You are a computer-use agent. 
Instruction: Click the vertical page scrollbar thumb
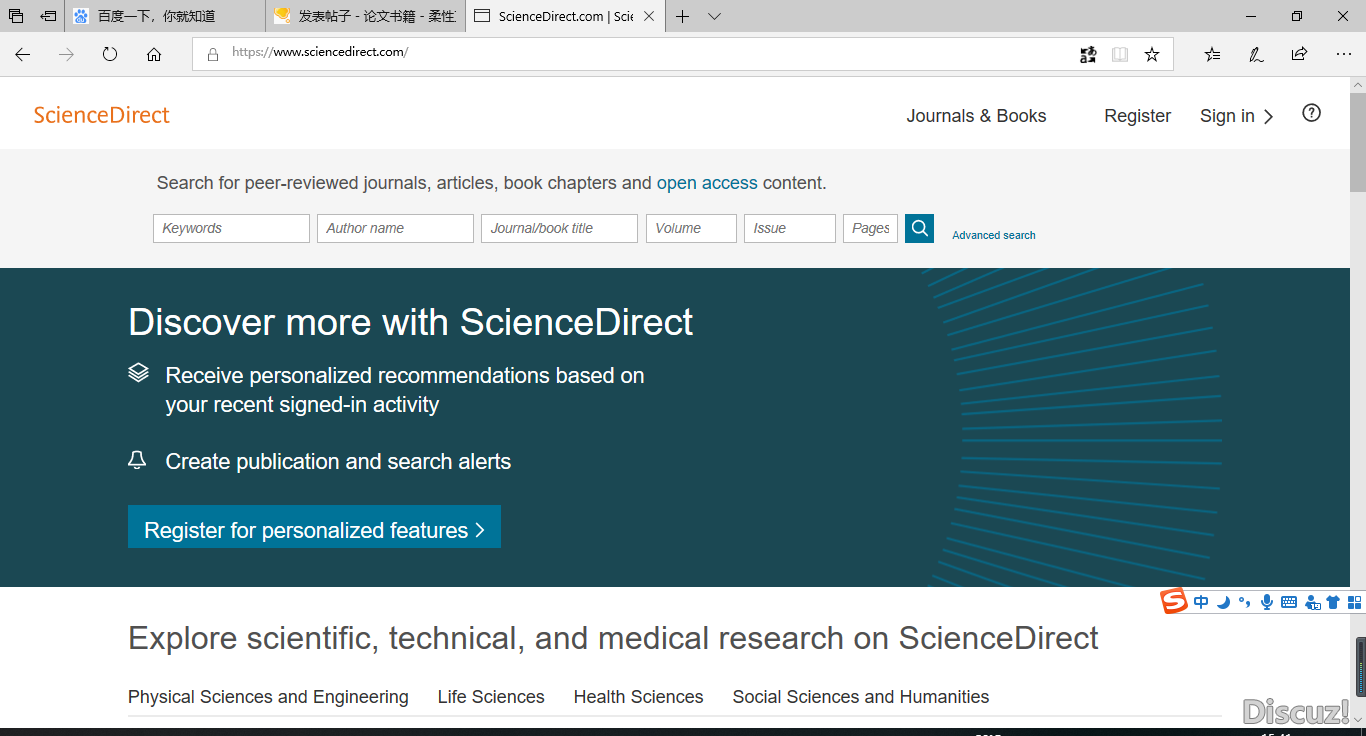[x=1357, y=142]
